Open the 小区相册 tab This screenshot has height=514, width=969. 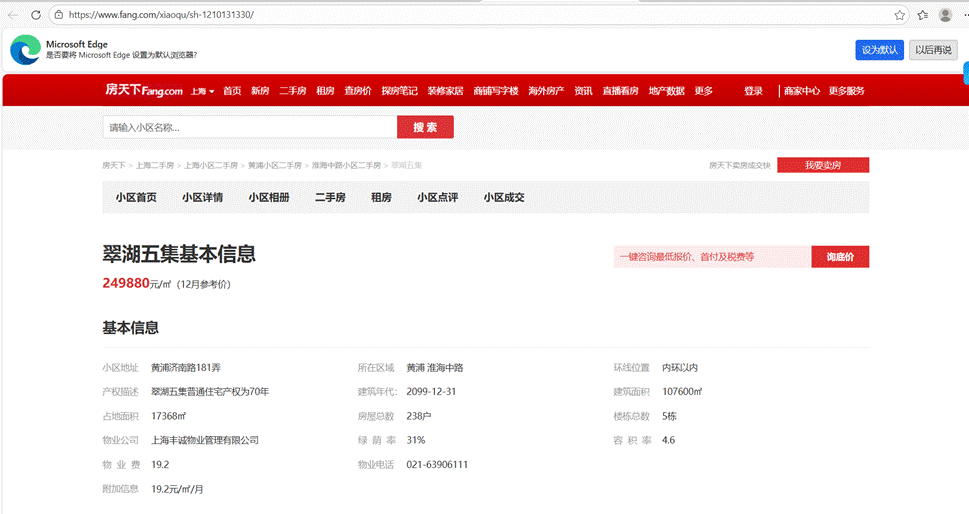point(269,198)
